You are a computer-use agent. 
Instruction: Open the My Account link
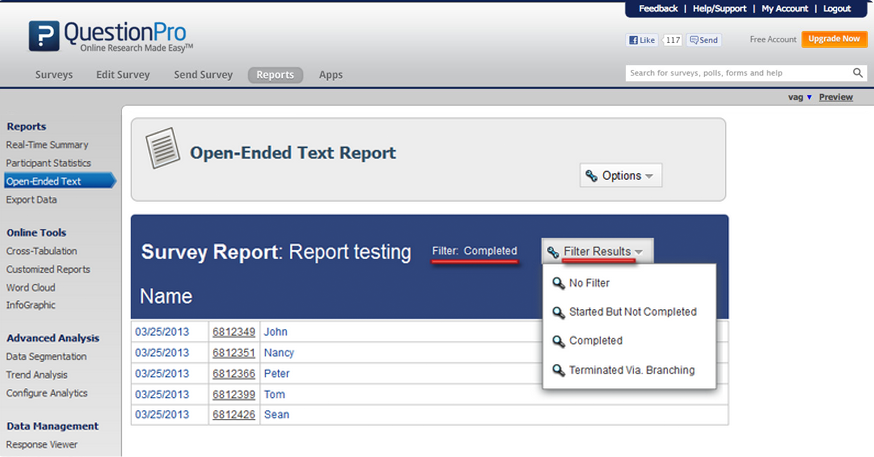pyautogui.click(x=784, y=8)
